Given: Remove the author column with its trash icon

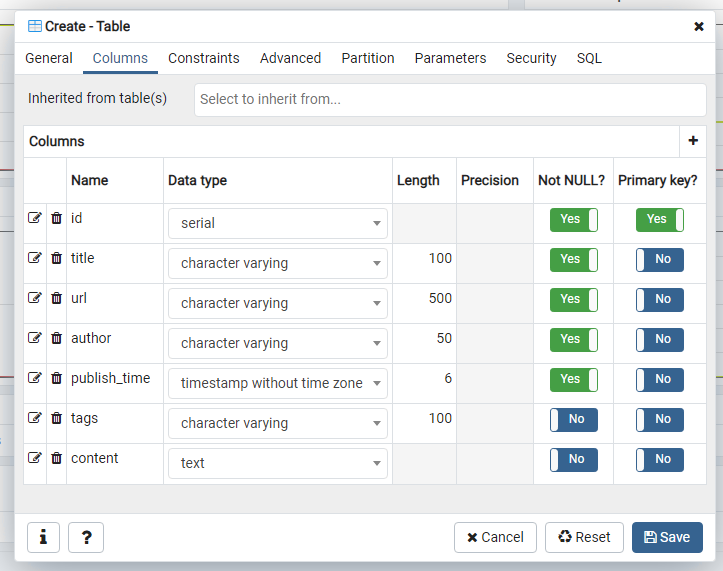Looking at the screenshot, I should [x=56, y=338].
